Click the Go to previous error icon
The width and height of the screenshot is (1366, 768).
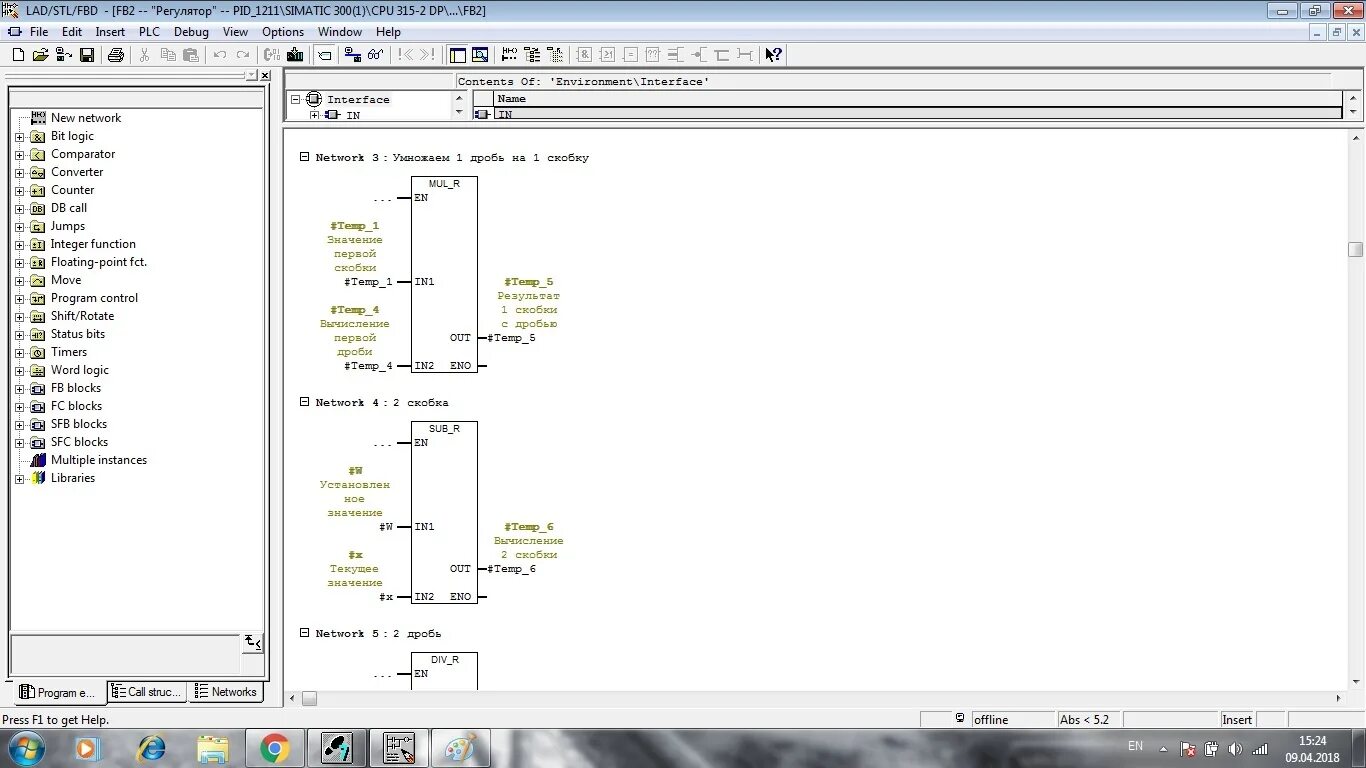(x=404, y=55)
